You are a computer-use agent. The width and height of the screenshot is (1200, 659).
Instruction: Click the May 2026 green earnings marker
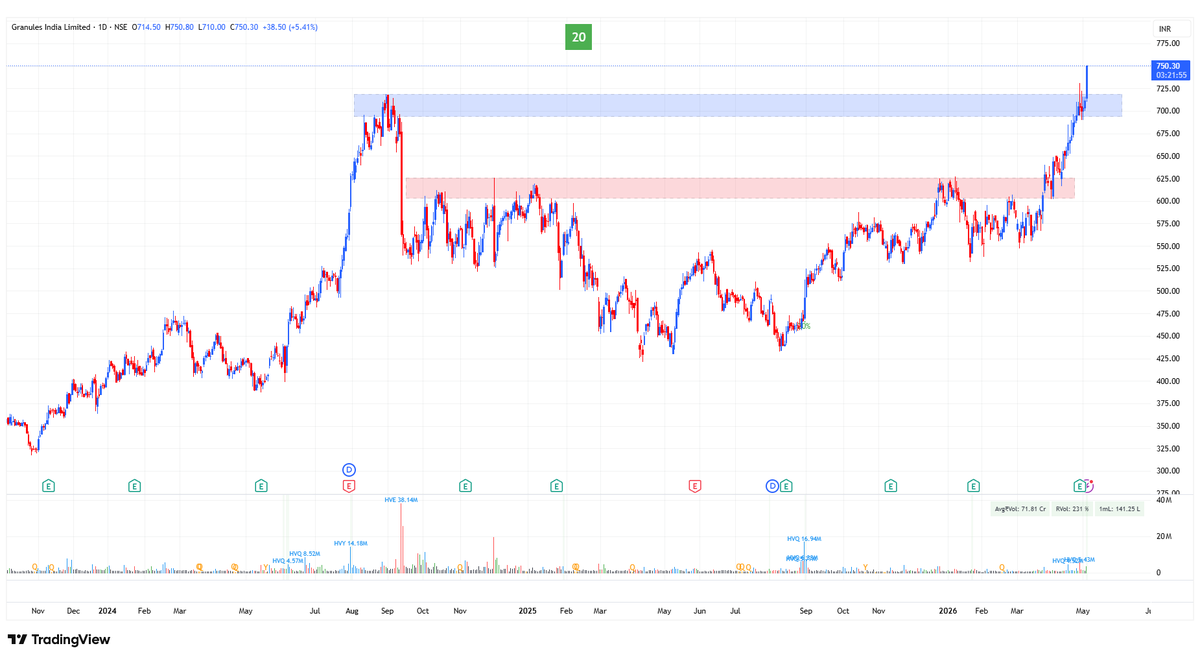pyautogui.click(x=1080, y=486)
